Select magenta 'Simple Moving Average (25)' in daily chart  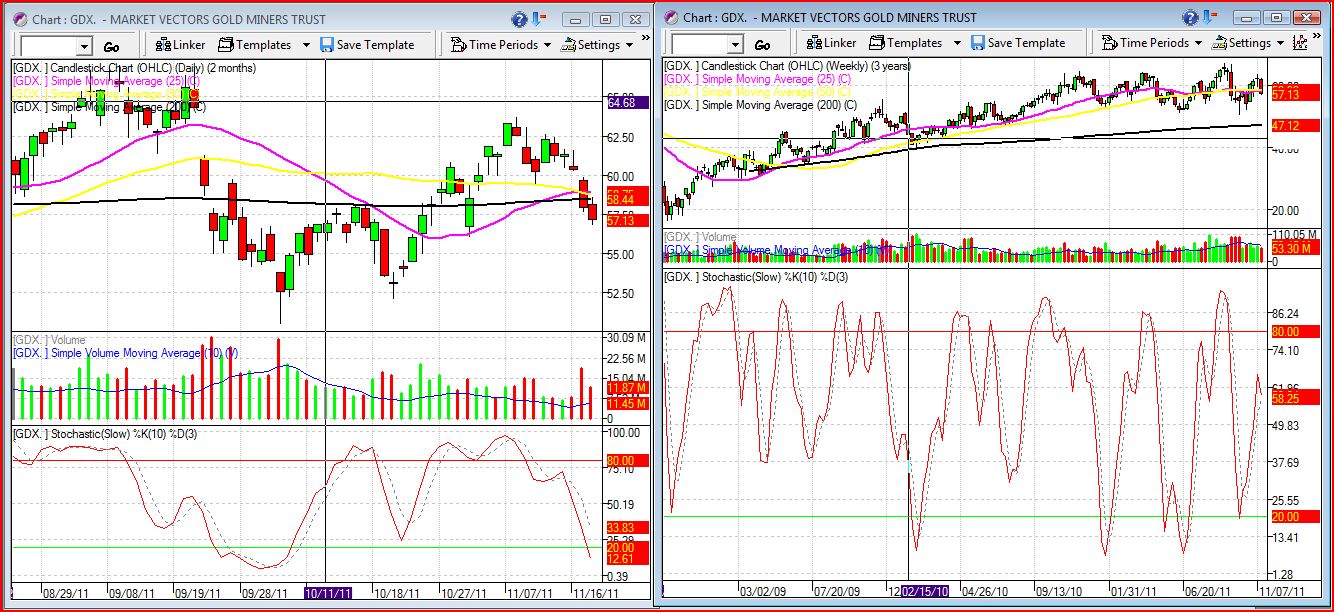(x=106, y=80)
